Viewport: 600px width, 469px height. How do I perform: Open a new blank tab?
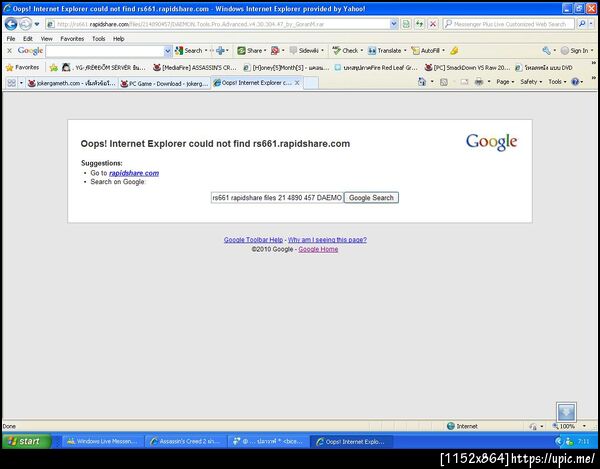pos(311,83)
